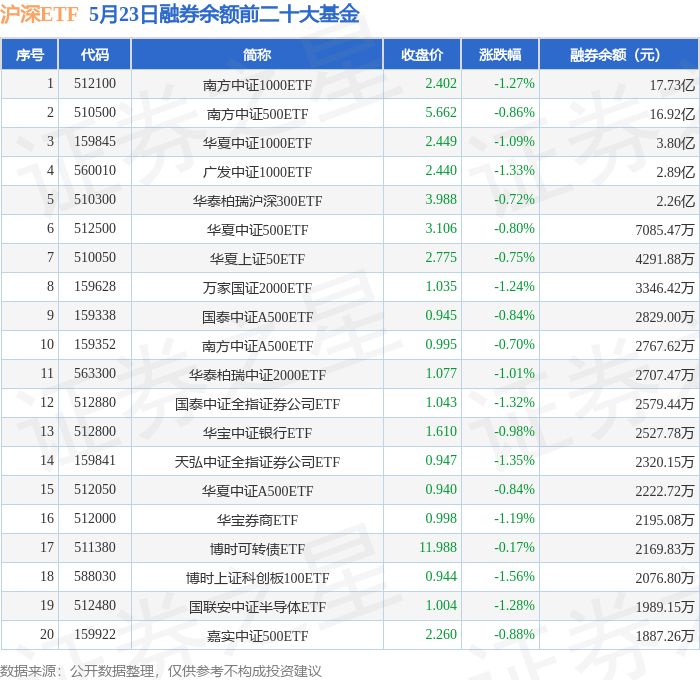Select the 涨跌幅 column header

tap(500, 54)
